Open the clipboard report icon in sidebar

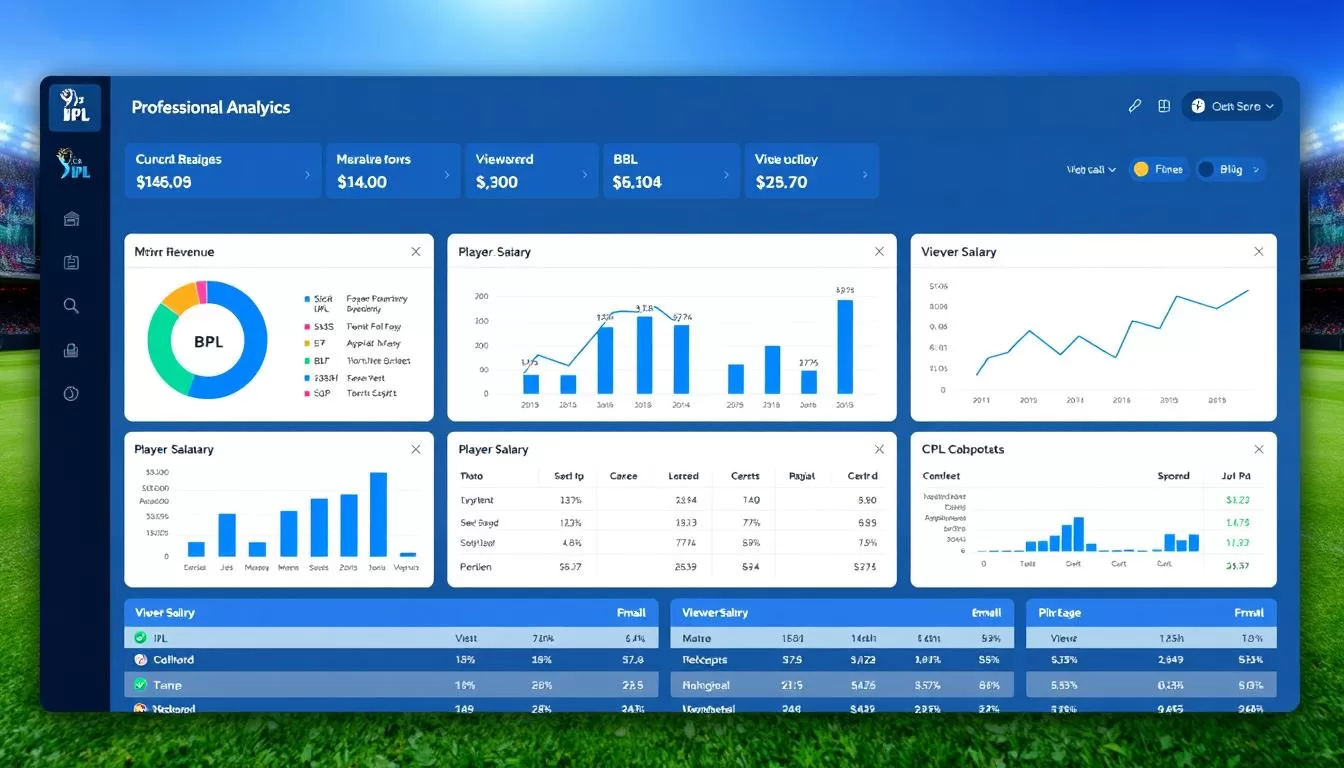[x=71, y=262]
